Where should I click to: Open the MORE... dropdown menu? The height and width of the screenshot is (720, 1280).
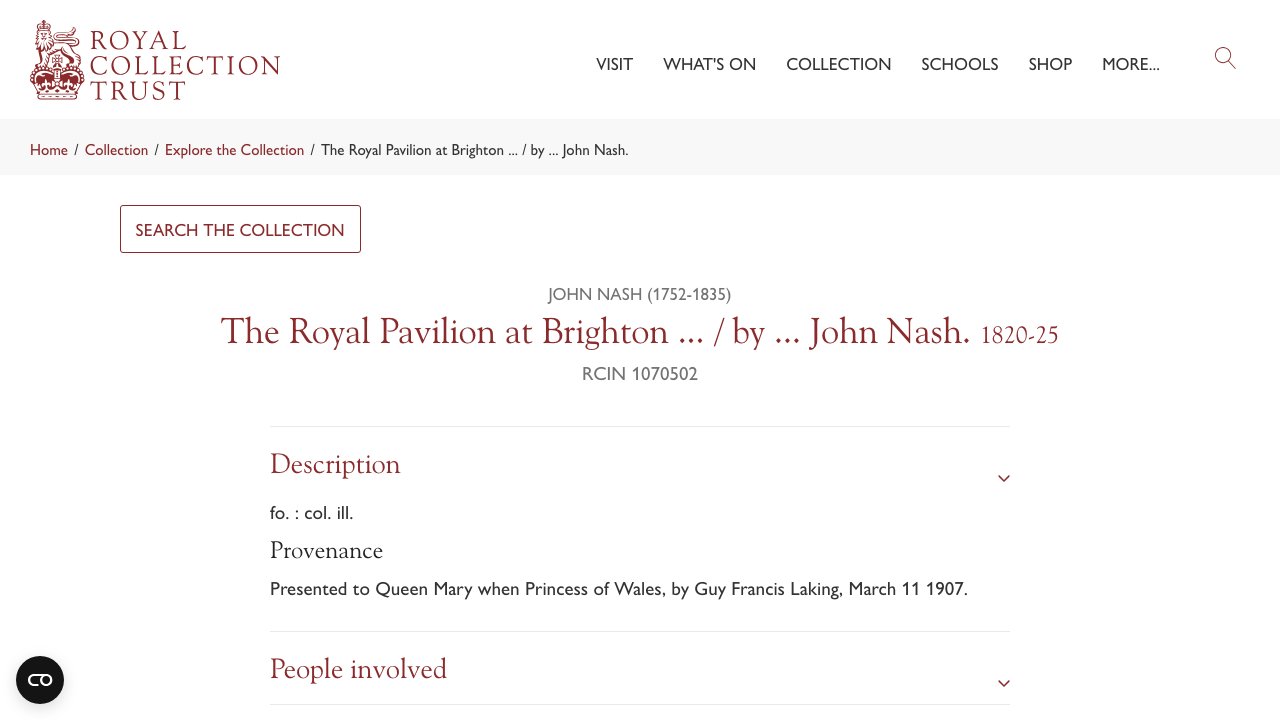[x=1131, y=62]
